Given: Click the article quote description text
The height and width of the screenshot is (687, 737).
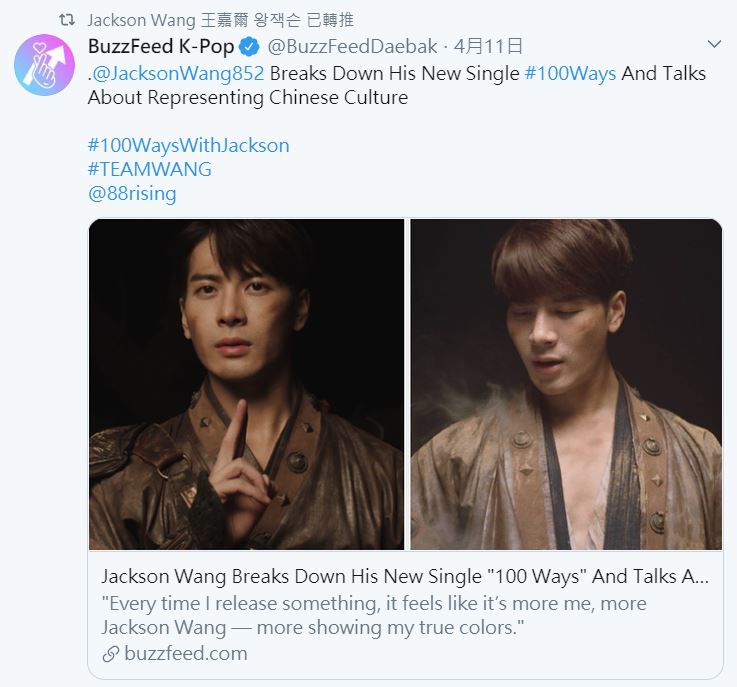Looking at the screenshot, I should click(373, 615).
